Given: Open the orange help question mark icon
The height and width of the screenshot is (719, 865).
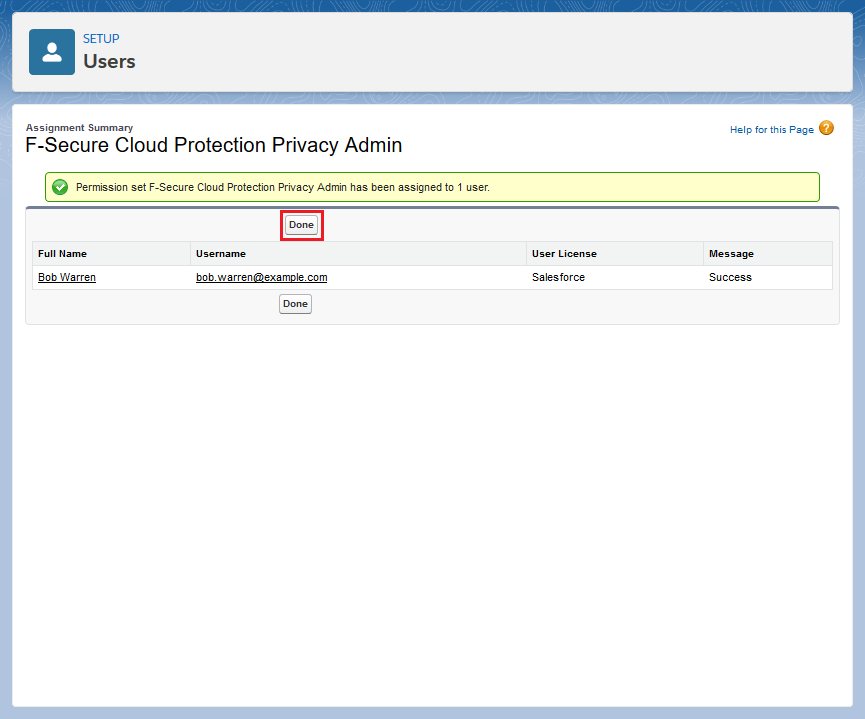Looking at the screenshot, I should 826,128.
